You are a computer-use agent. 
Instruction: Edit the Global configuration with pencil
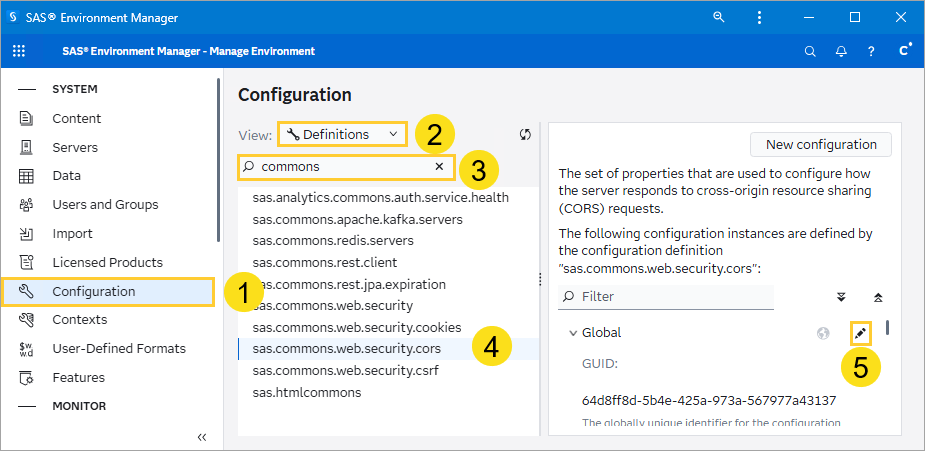(860, 333)
